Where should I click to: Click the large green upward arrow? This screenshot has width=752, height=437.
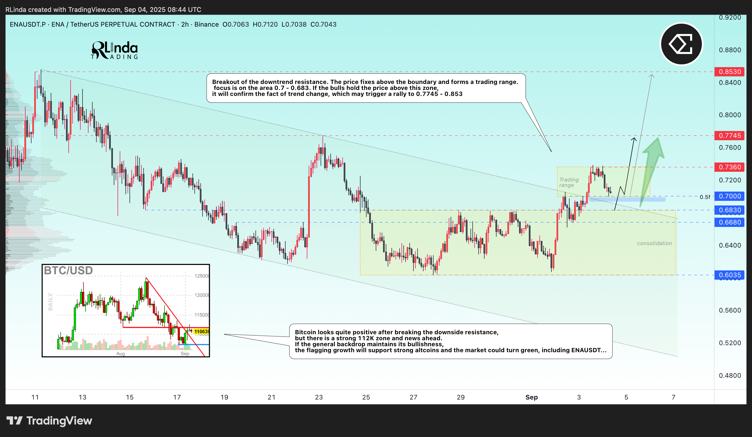651,165
